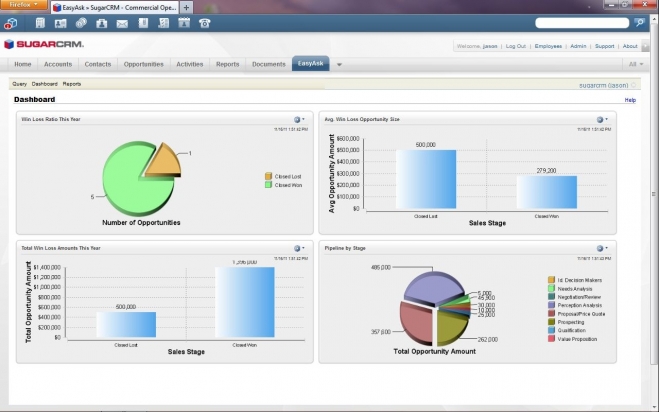Open the Admin link
Viewport: 659px width, 412px height.
click(578, 46)
